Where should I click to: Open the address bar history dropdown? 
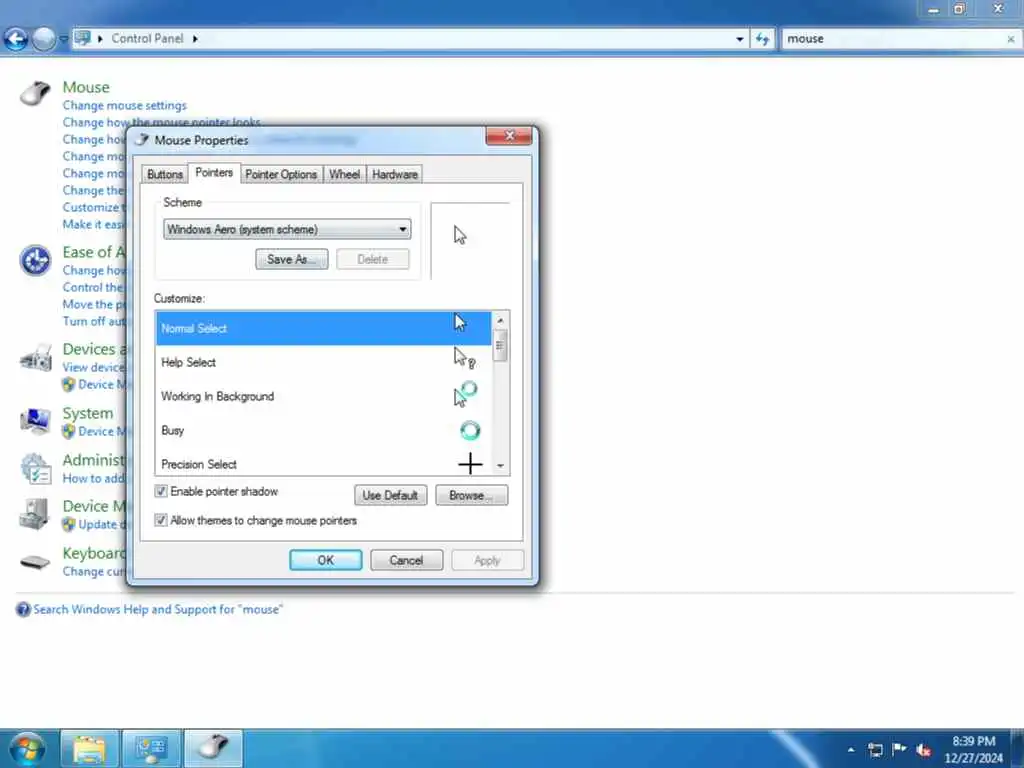pos(739,39)
